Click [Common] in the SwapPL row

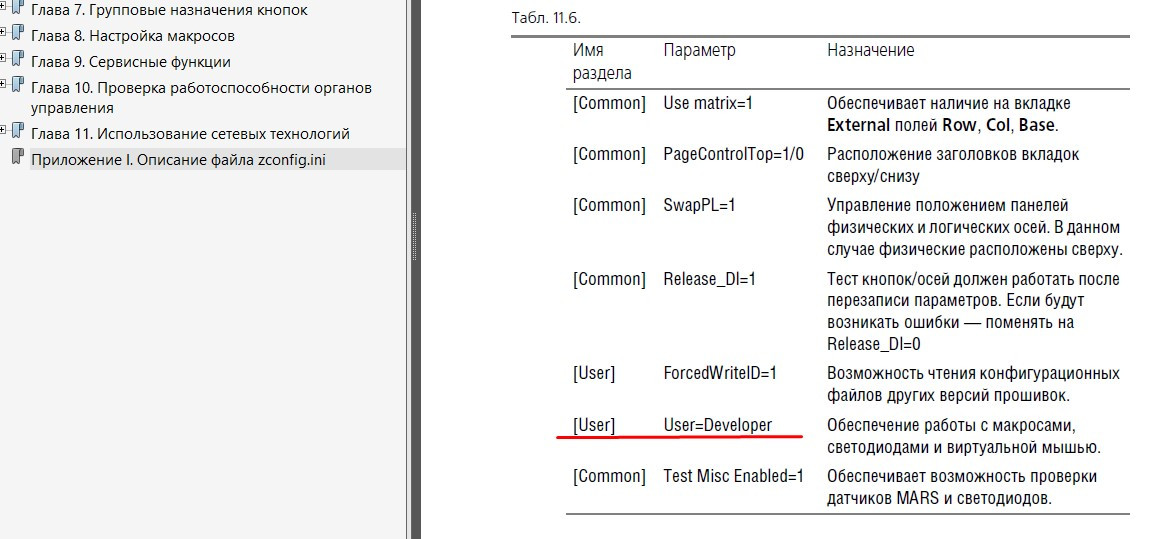coord(609,206)
